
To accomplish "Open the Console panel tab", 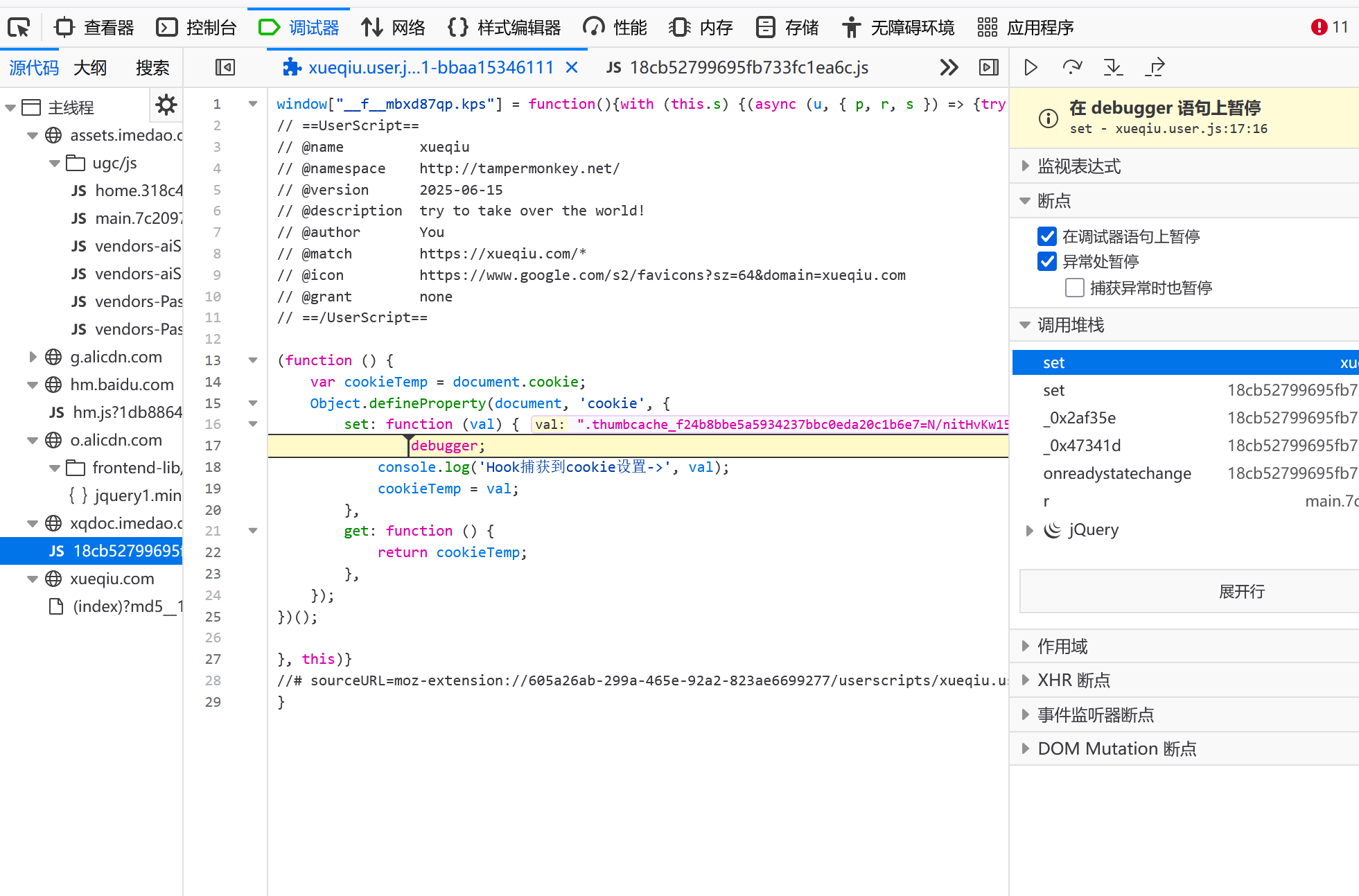I will click(196, 28).
